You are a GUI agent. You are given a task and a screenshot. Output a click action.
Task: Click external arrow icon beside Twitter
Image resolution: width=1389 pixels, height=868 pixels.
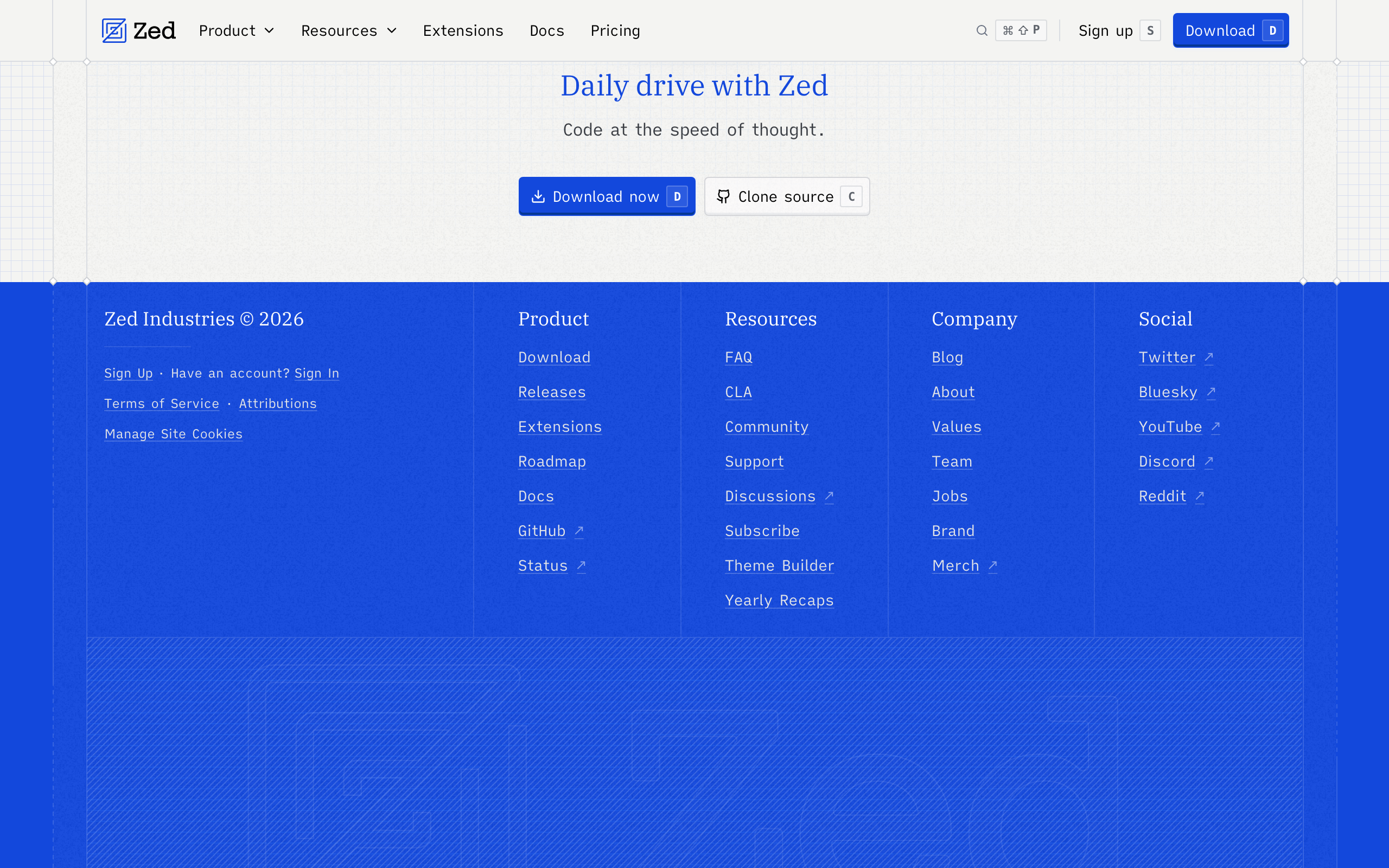(1209, 357)
